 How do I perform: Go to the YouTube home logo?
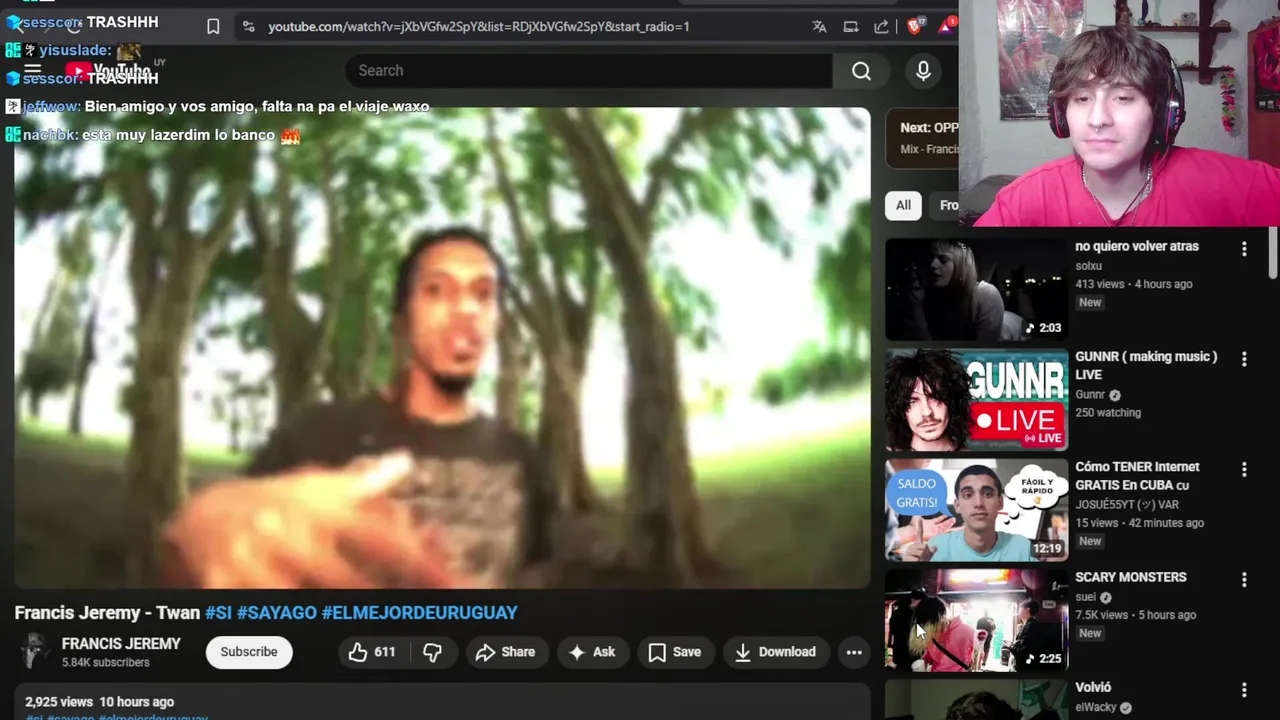click(110, 71)
